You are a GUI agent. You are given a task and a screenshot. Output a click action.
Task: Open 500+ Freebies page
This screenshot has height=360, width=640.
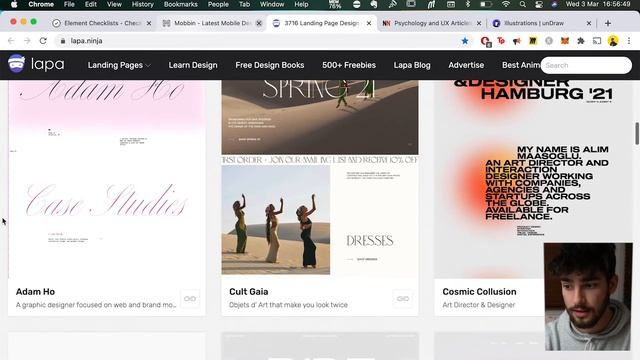click(349, 65)
